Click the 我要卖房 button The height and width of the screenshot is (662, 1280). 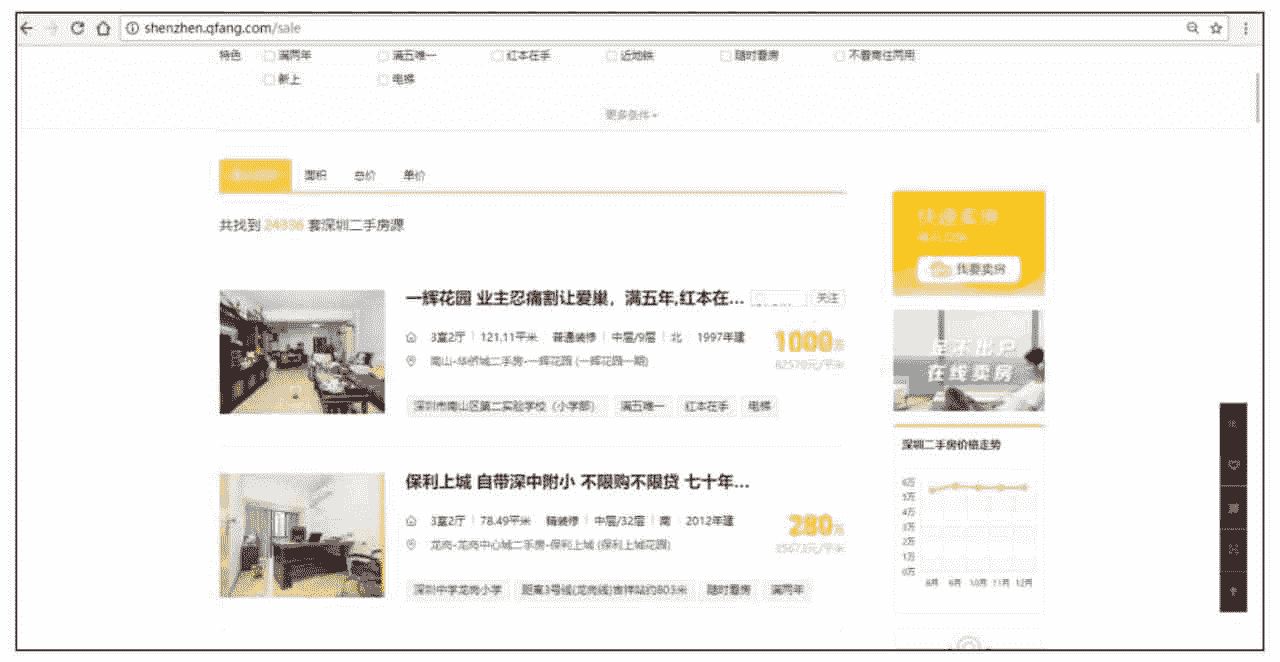pos(968,269)
